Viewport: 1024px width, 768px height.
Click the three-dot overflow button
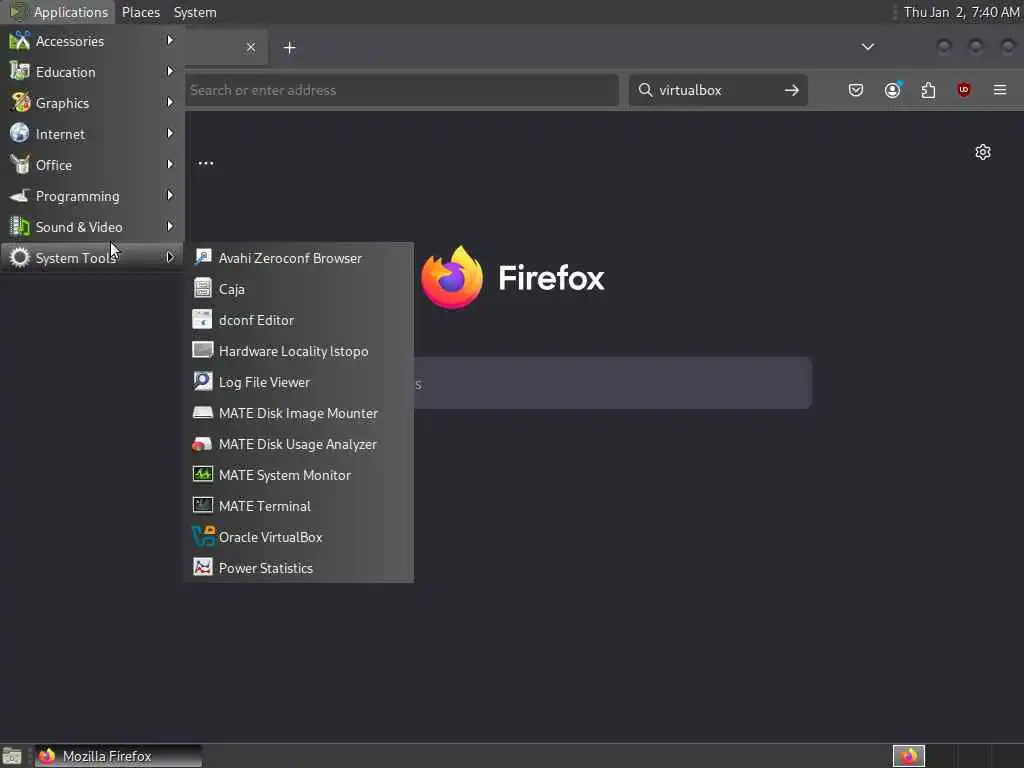[206, 163]
